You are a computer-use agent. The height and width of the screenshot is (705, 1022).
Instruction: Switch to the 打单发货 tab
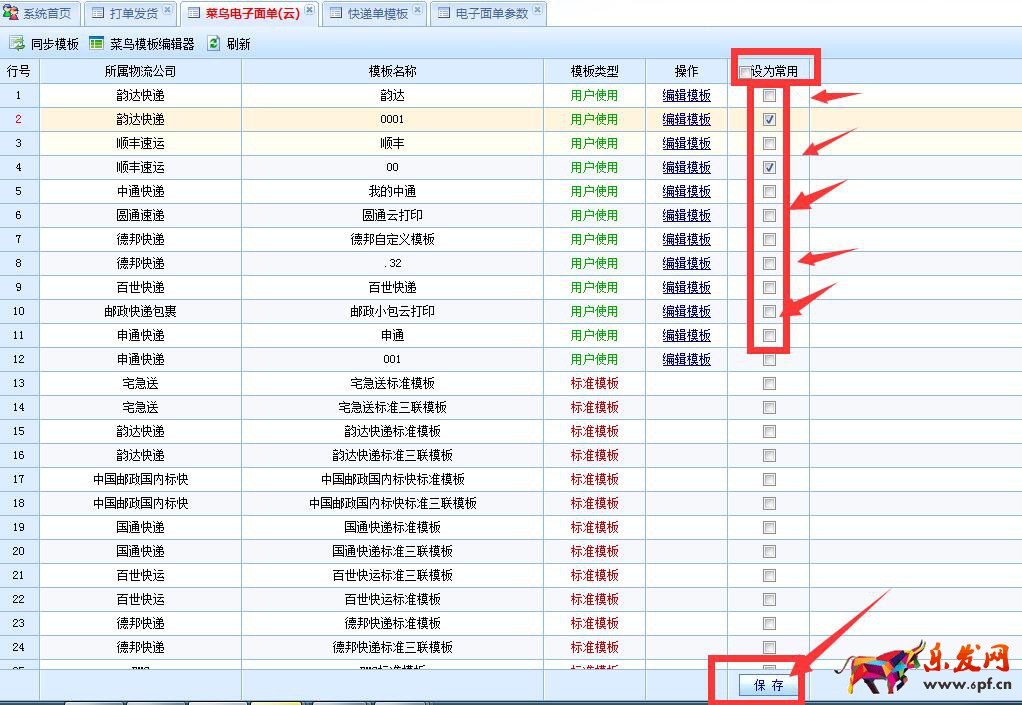133,14
